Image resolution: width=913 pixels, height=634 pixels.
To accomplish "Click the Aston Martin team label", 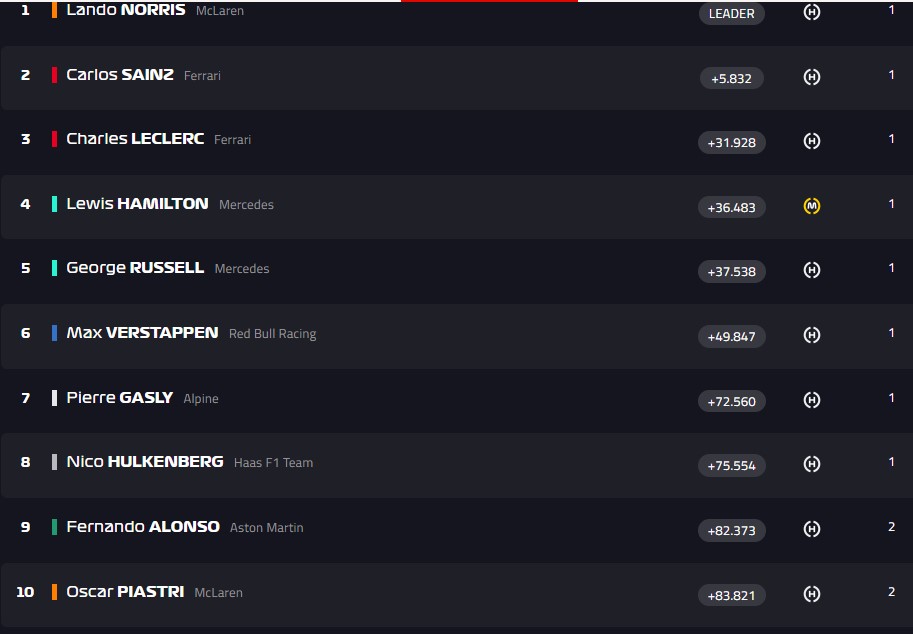I will [x=267, y=528].
